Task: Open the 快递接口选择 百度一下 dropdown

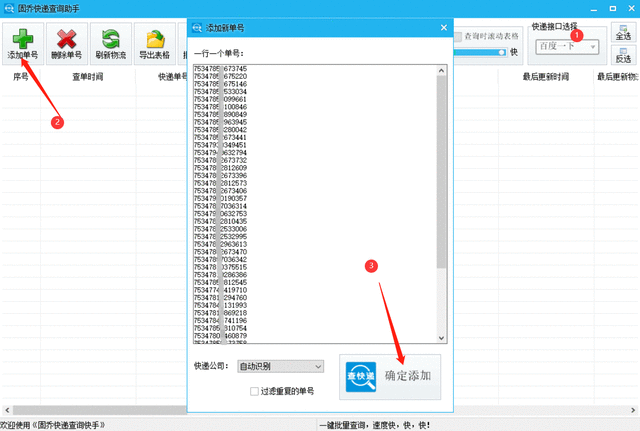Action: point(567,47)
